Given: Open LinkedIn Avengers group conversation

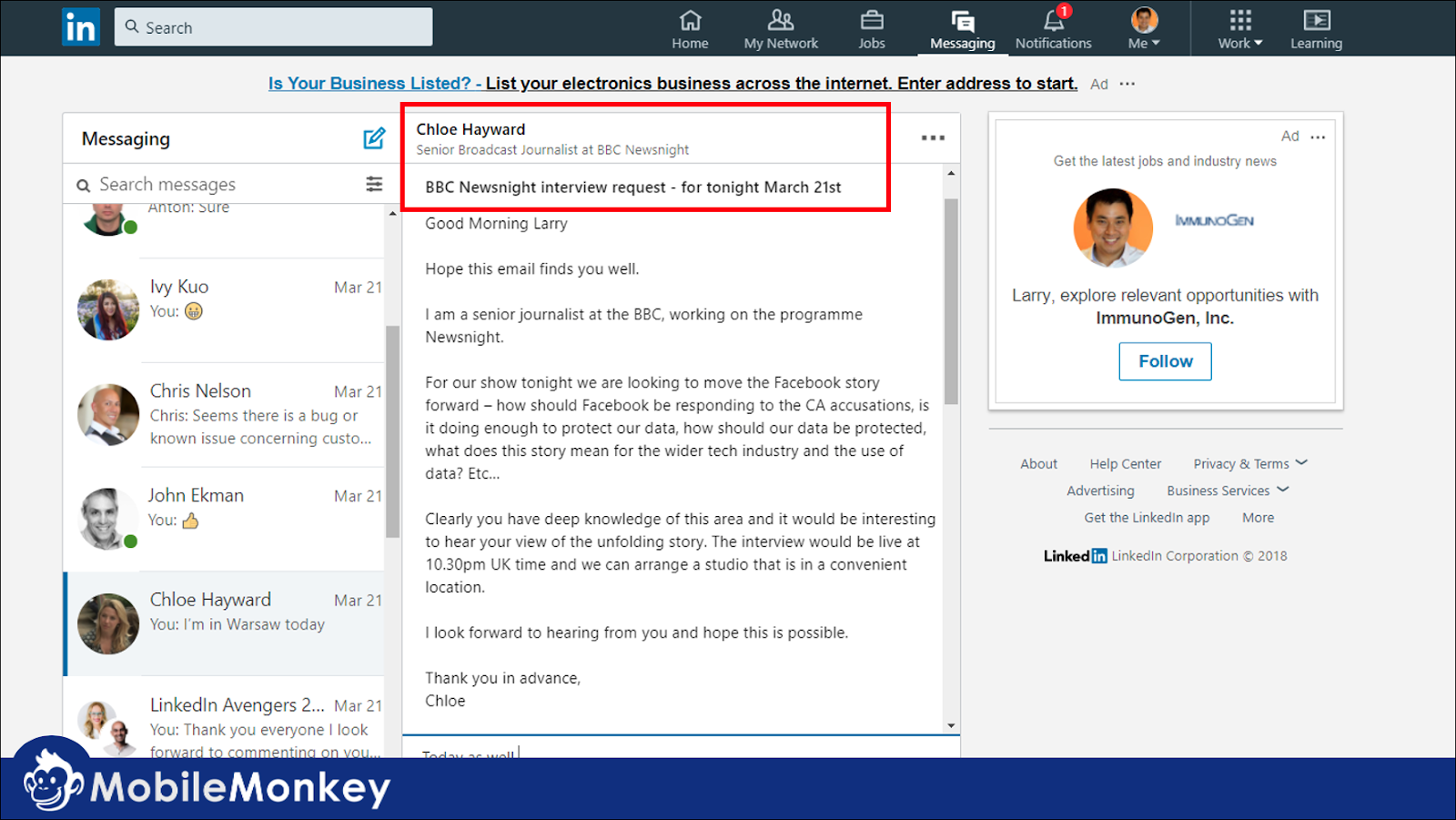Looking at the screenshot, I should 224,718.
